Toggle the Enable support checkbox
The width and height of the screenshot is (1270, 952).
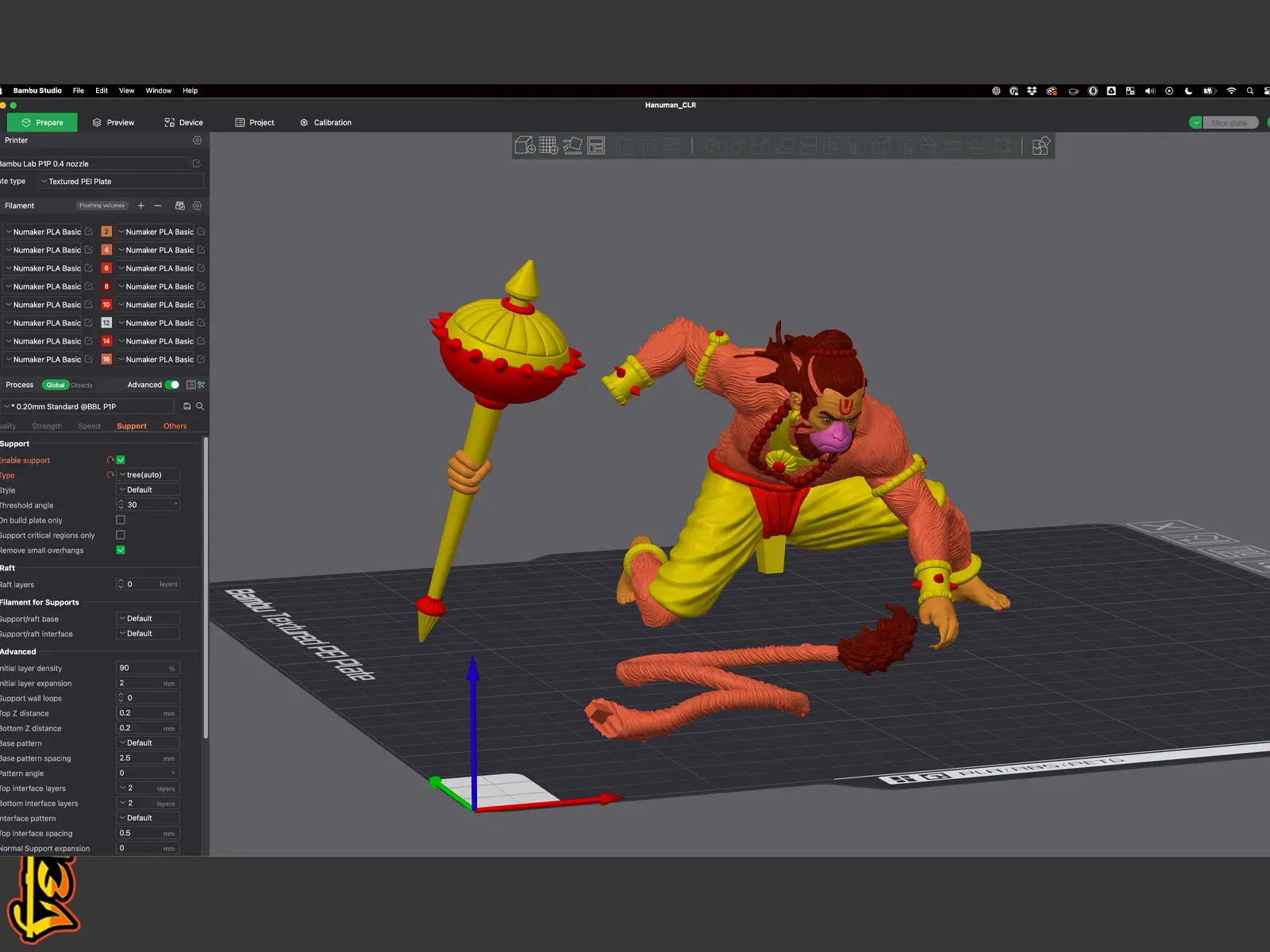click(x=121, y=460)
